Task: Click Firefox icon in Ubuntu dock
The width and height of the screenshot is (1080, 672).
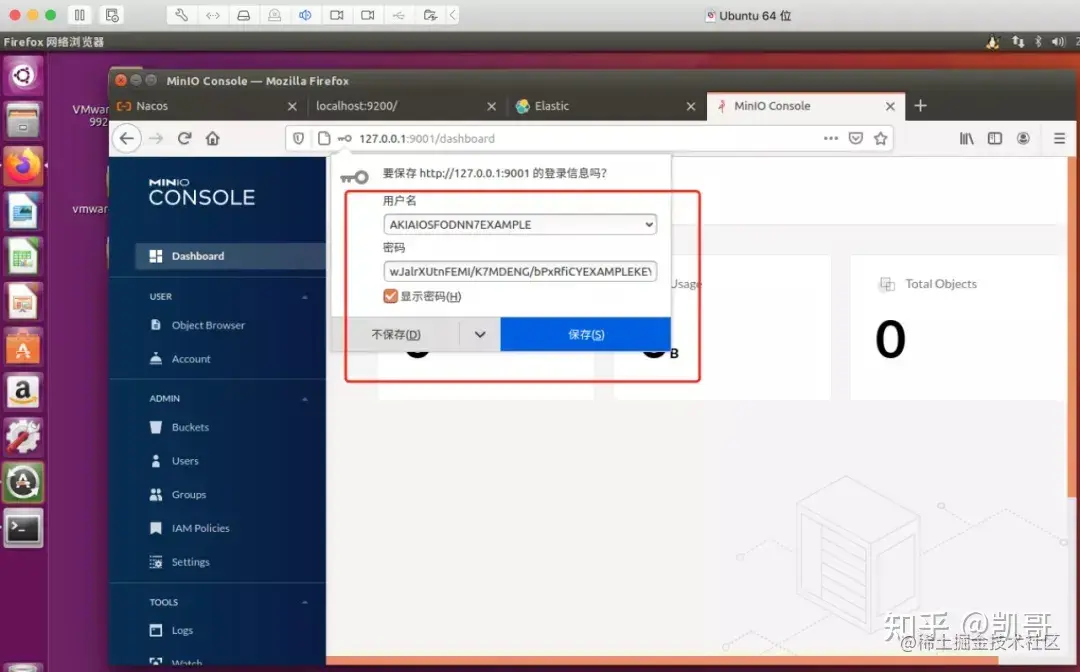Action: tap(23, 166)
